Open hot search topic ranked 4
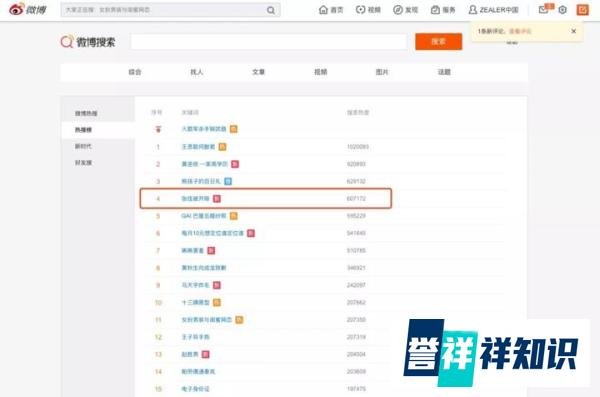 [x=195, y=199]
